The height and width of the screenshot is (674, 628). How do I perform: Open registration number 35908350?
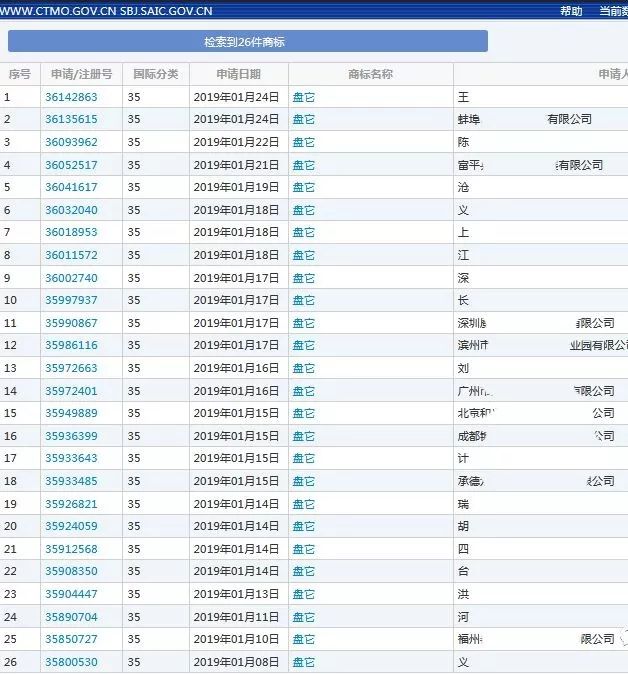coord(71,571)
